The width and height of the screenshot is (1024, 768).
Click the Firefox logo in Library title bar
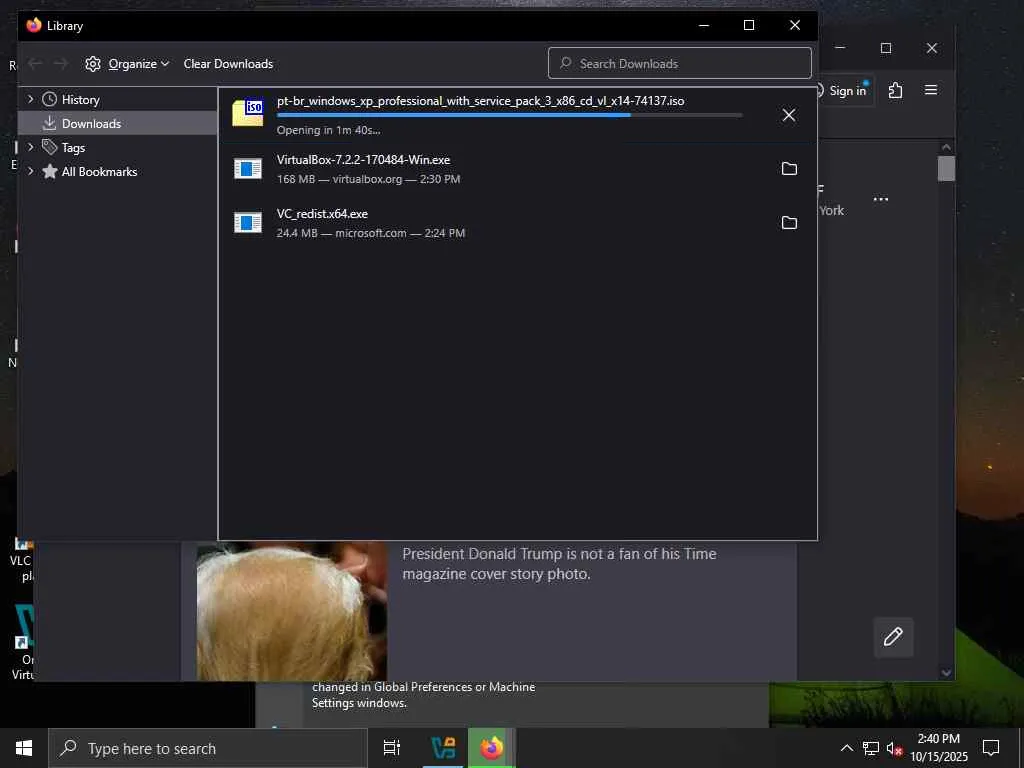pos(34,25)
